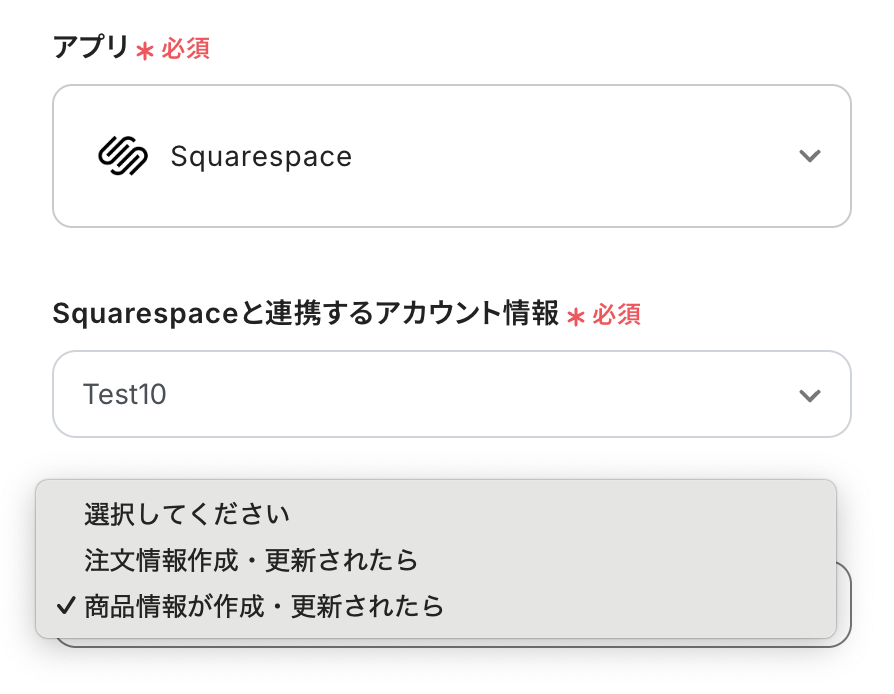Viewport: 894px width, 694px height.
Task: Click the red asterisk next to アプリ
Action: tap(145, 50)
